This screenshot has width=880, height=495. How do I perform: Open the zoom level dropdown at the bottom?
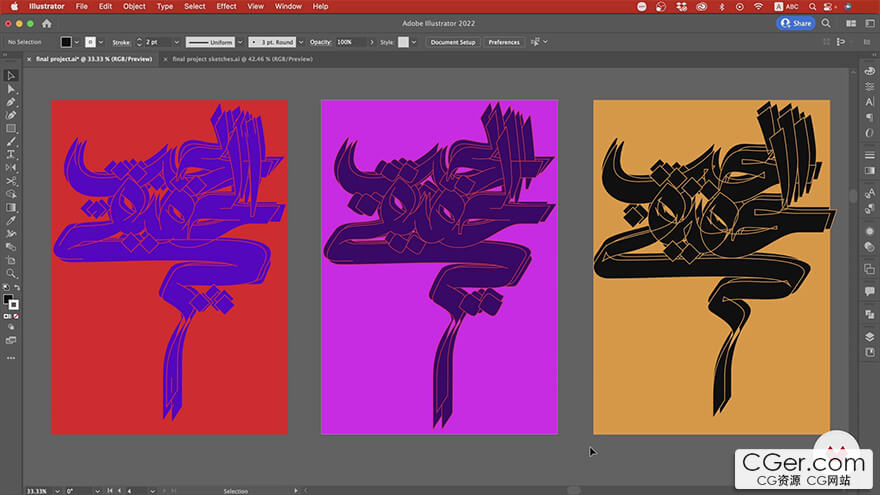pyautogui.click(x=57, y=491)
